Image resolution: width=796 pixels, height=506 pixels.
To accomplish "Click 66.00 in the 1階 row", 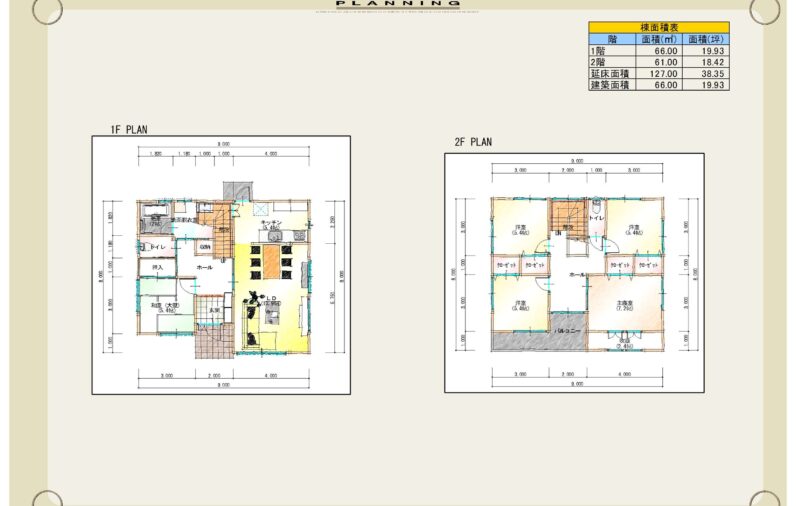I will coord(666,51).
